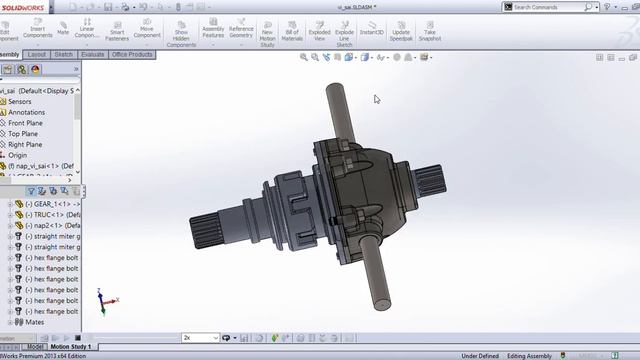Switch to the Layout tab
640x360 pixels.
click(x=36, y=54)
